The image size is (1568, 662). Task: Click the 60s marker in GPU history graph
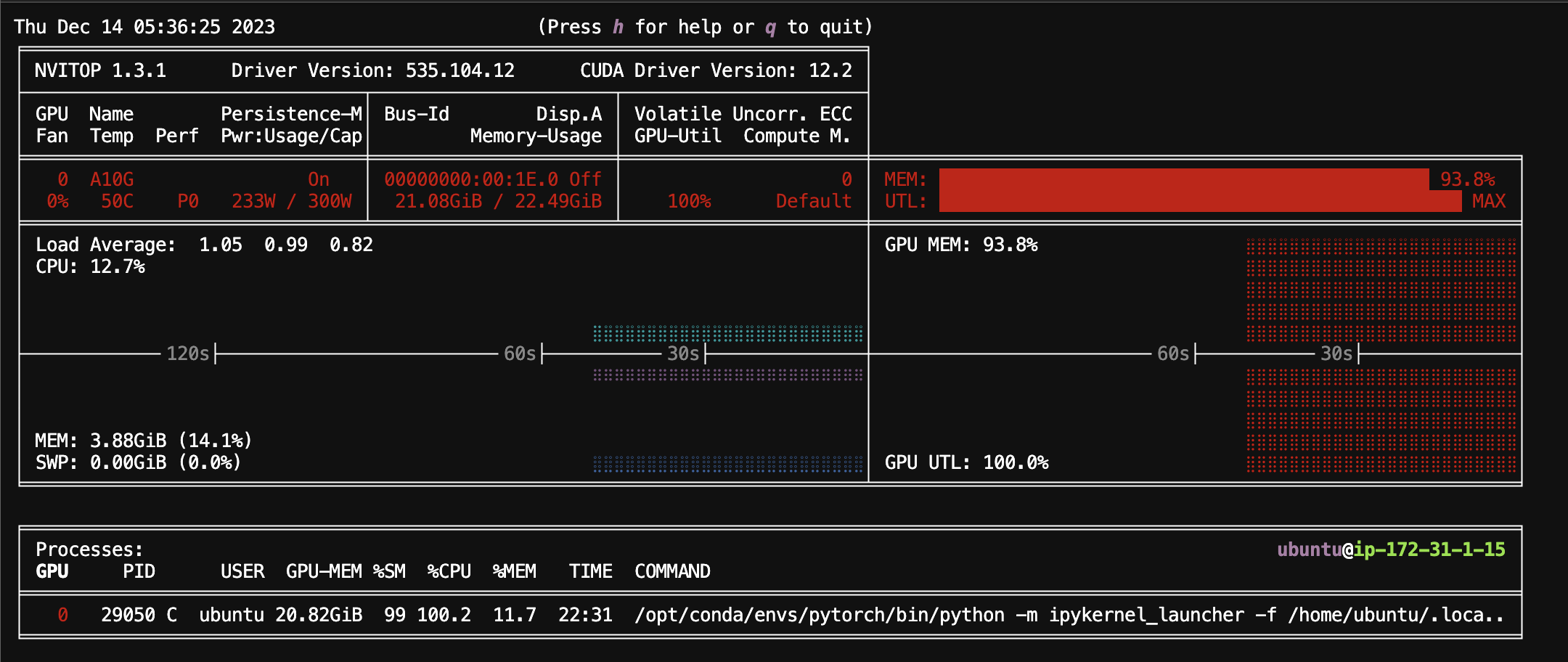pos(1173,354)
